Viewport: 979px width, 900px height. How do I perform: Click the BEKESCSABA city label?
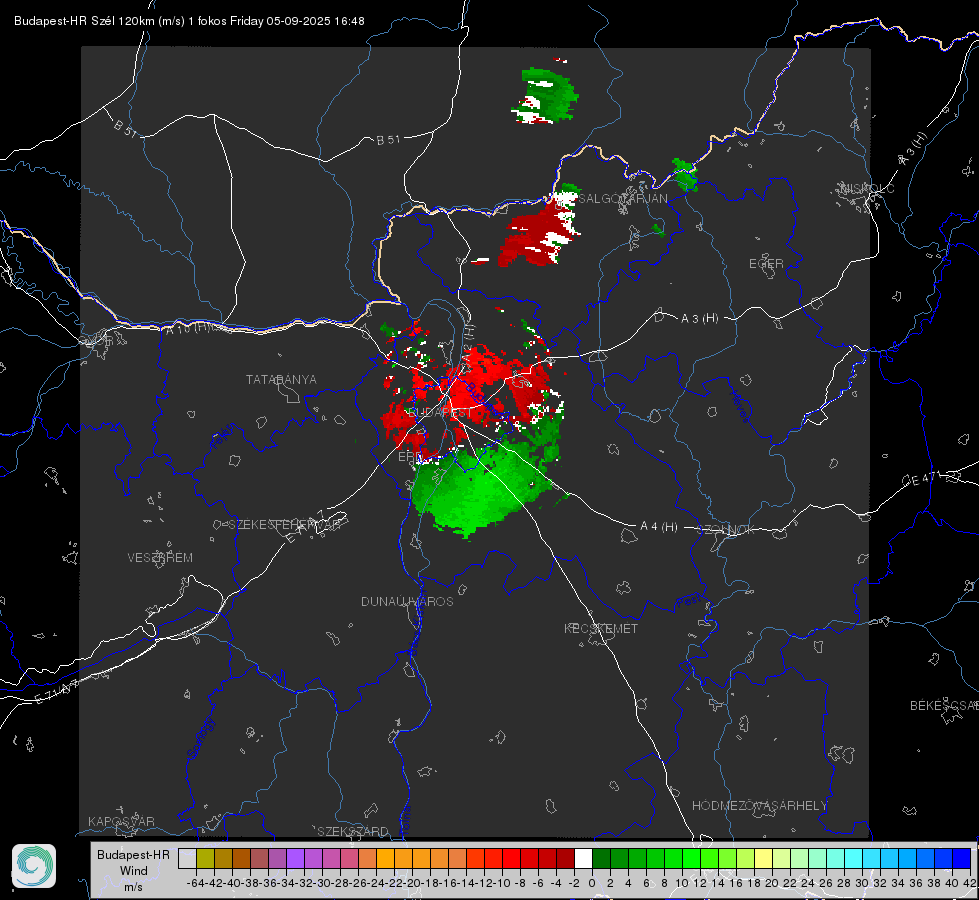[943, 706]
